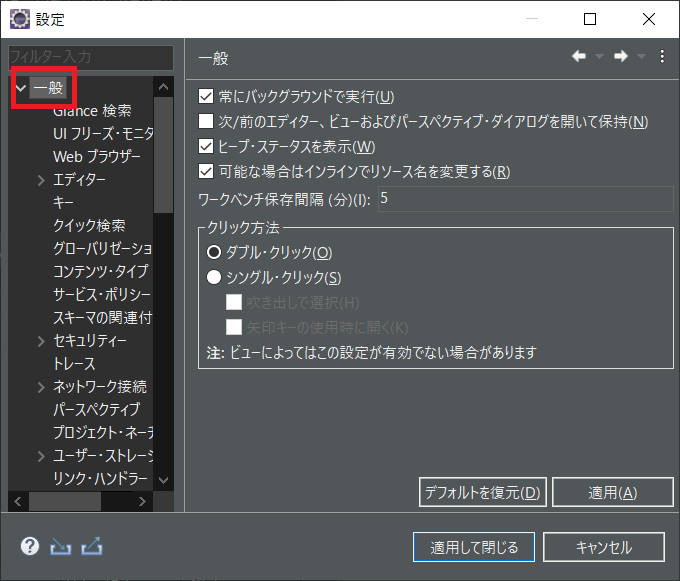Image resolution: width=680 pixels, height=581 pixels.
Task: Click 適用して閉じる button
Action: tap(474, 547)
